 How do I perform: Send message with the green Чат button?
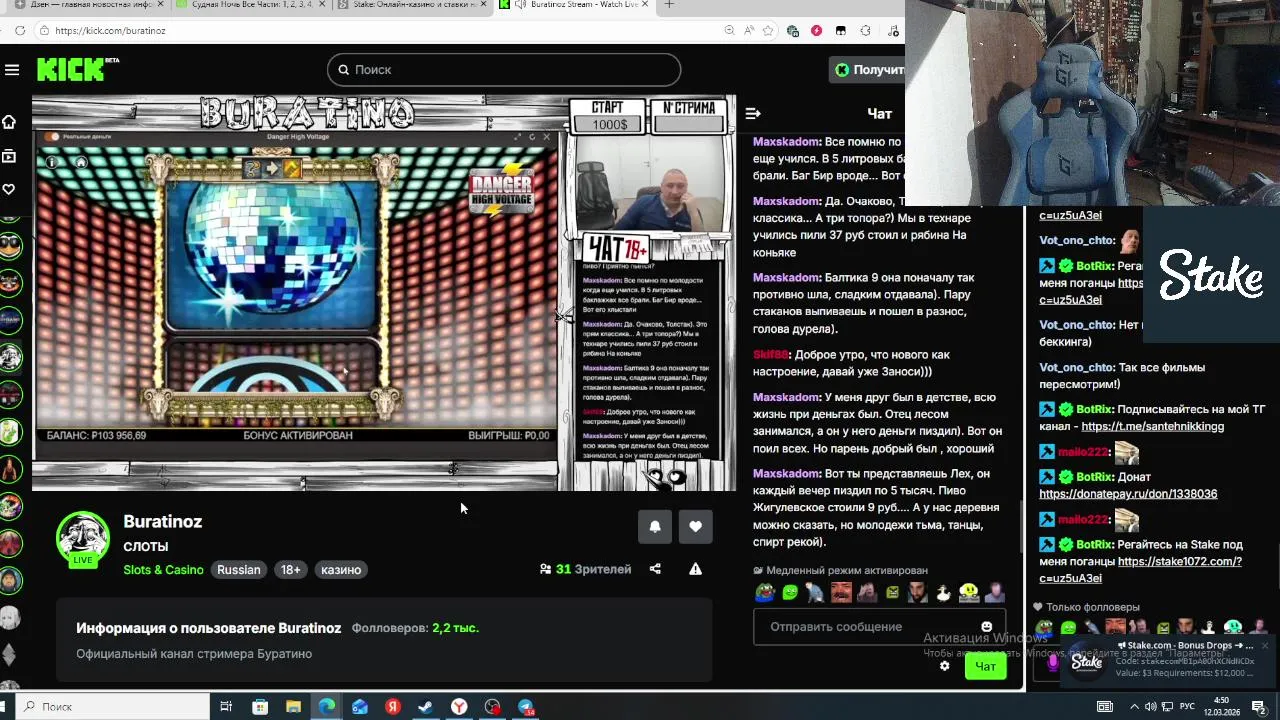[986, 666]
